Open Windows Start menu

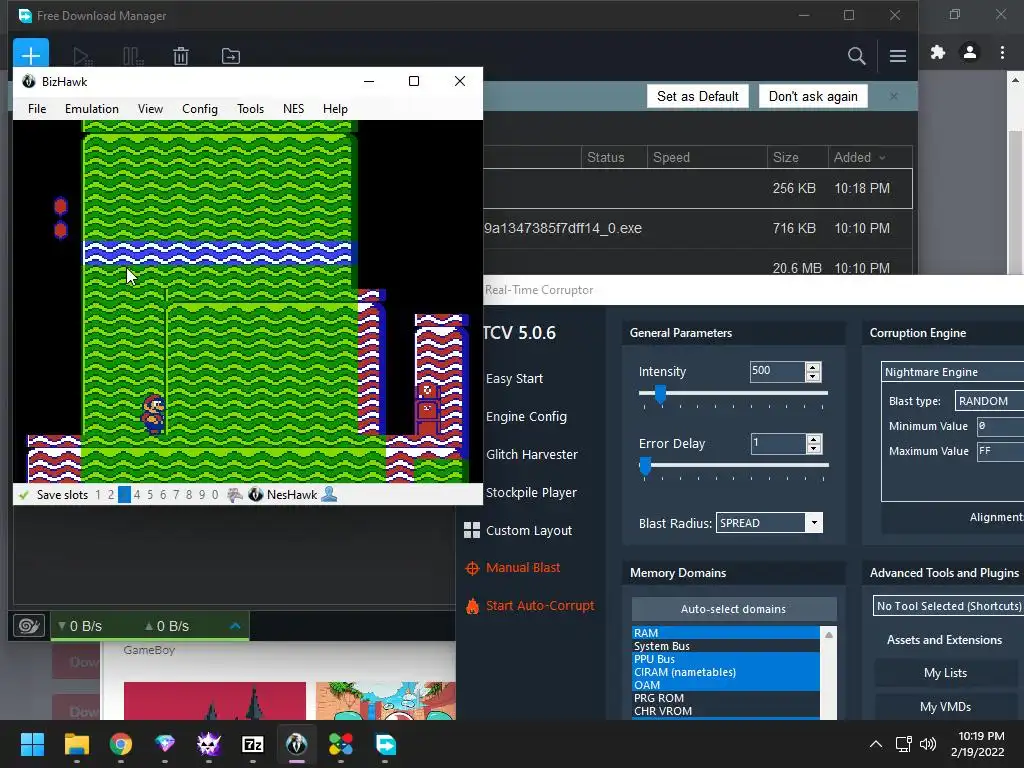[x=32, y=744]
